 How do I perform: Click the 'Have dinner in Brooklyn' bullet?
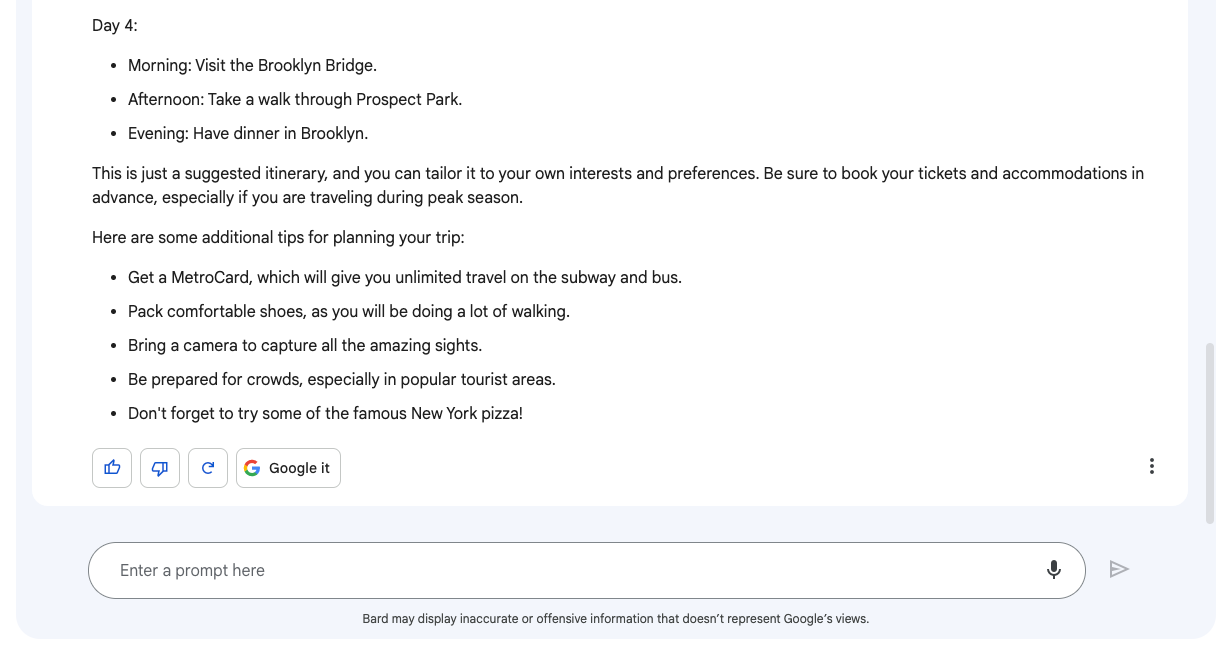point(248,133)
